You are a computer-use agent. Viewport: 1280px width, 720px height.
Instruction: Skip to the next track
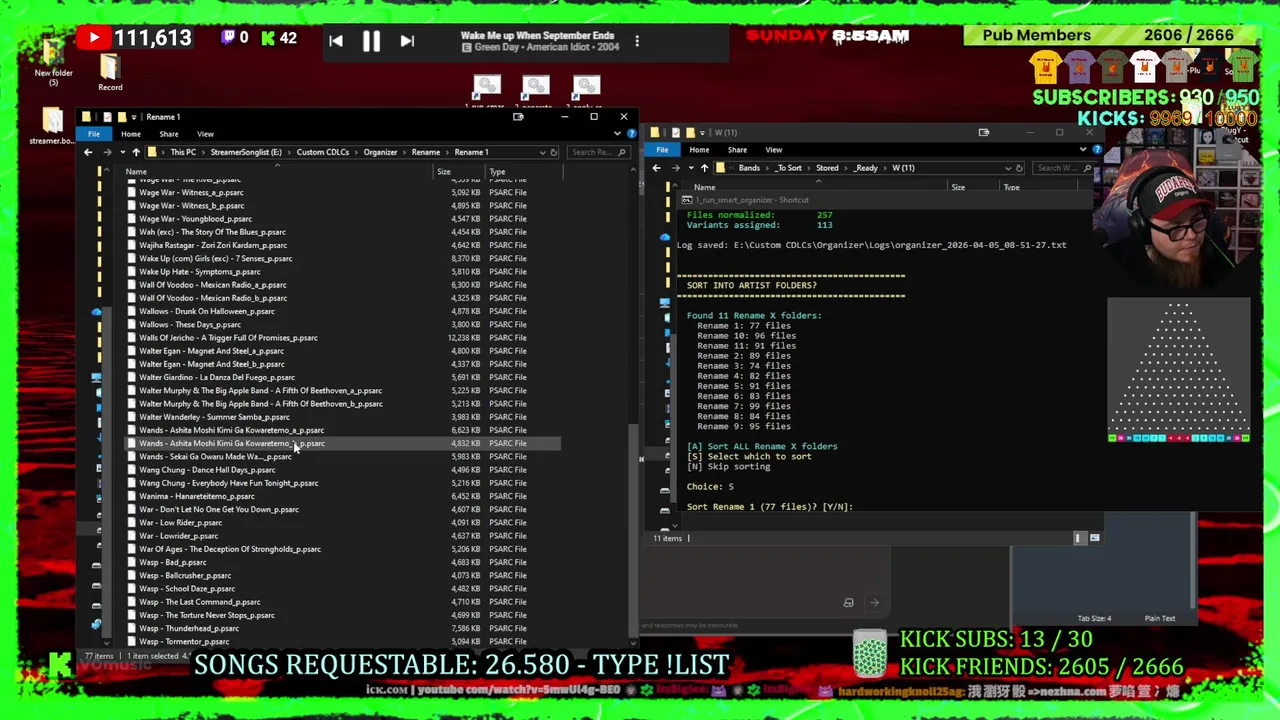pos(406,41)
